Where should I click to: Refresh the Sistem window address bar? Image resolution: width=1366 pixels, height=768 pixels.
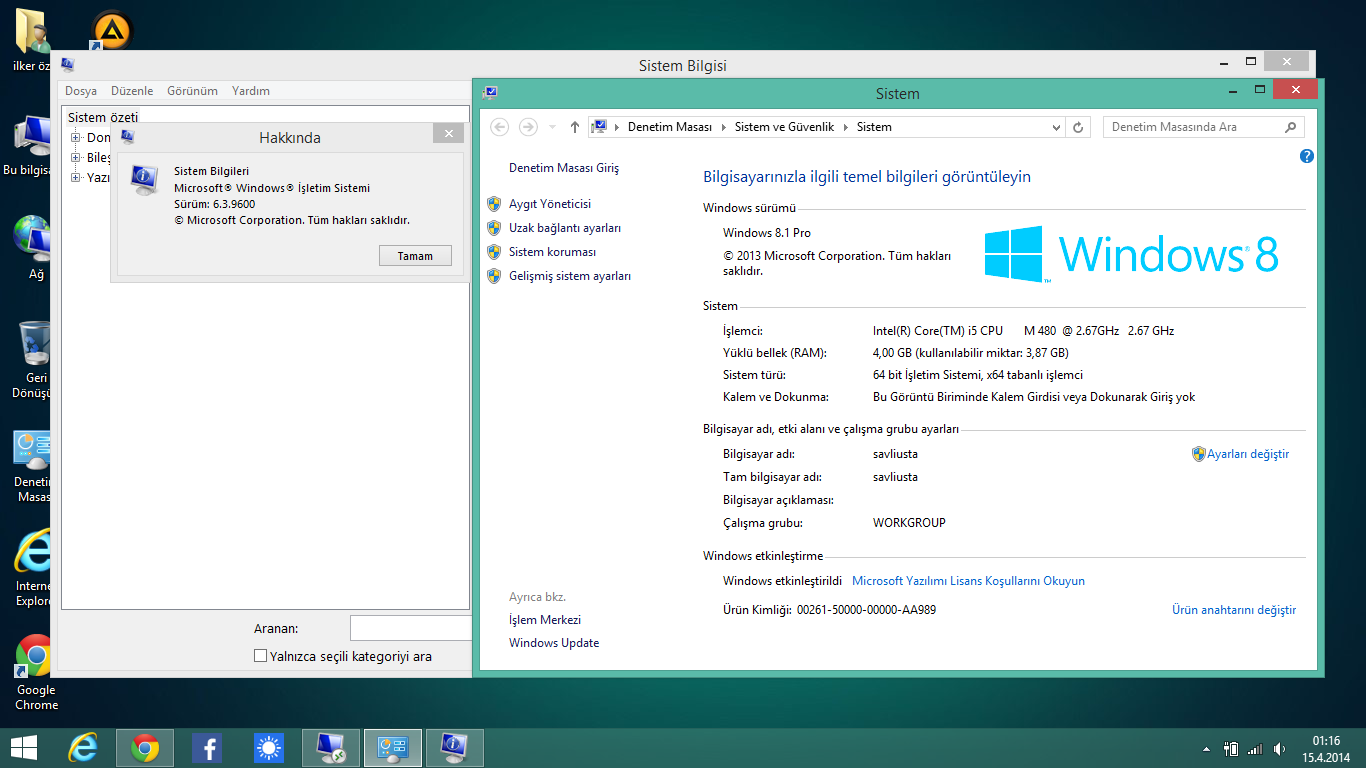pos(1077,127)
